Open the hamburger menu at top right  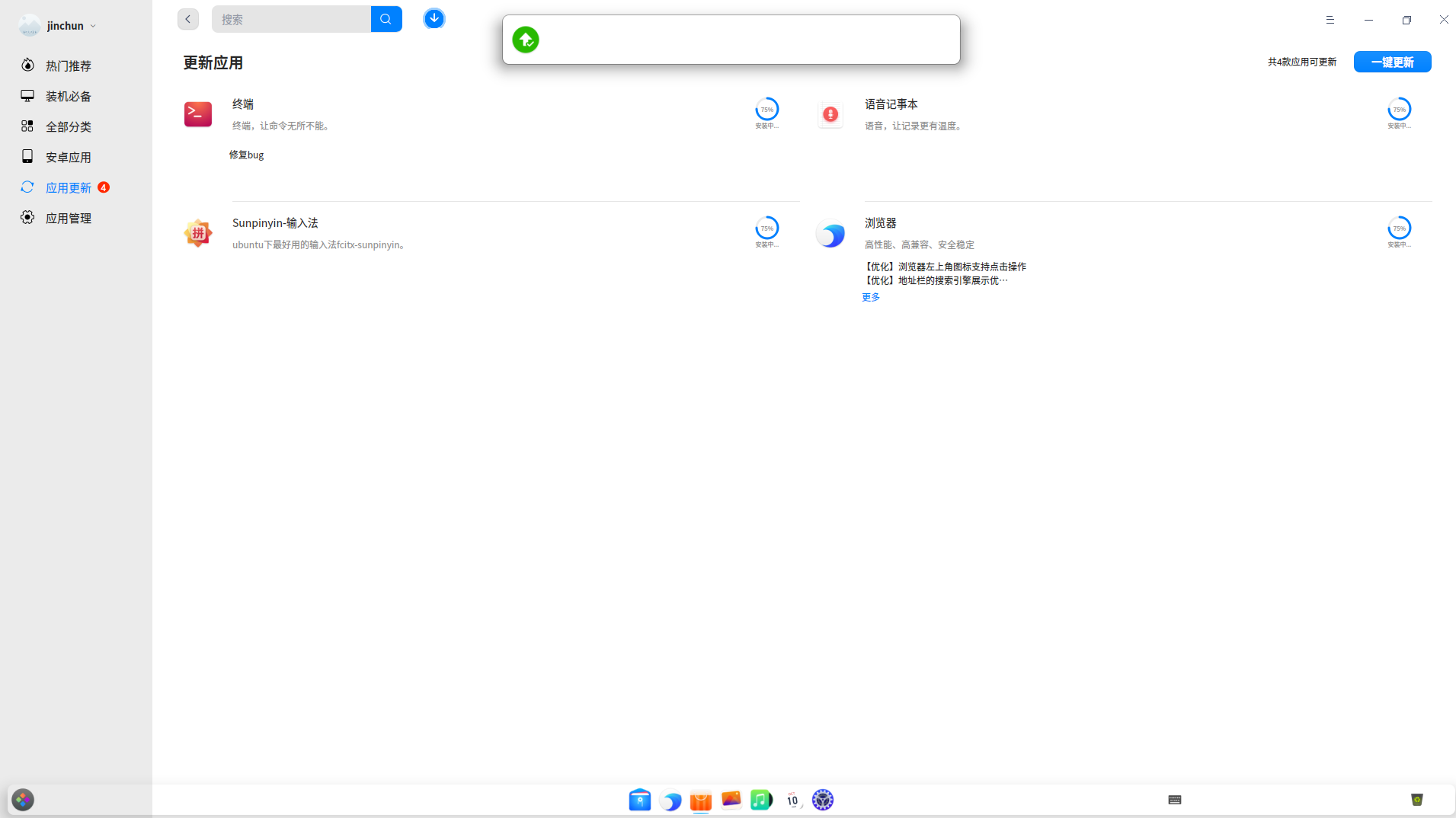1330,20
